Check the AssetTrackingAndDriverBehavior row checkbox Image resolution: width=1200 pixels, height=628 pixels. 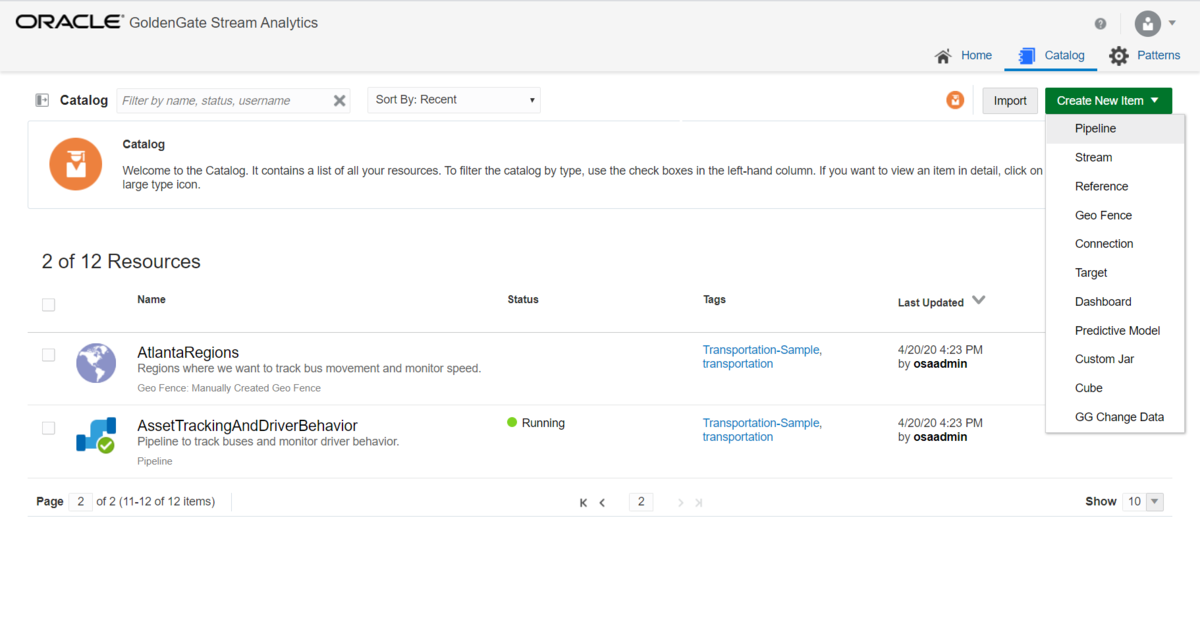(x=48, y=428)
